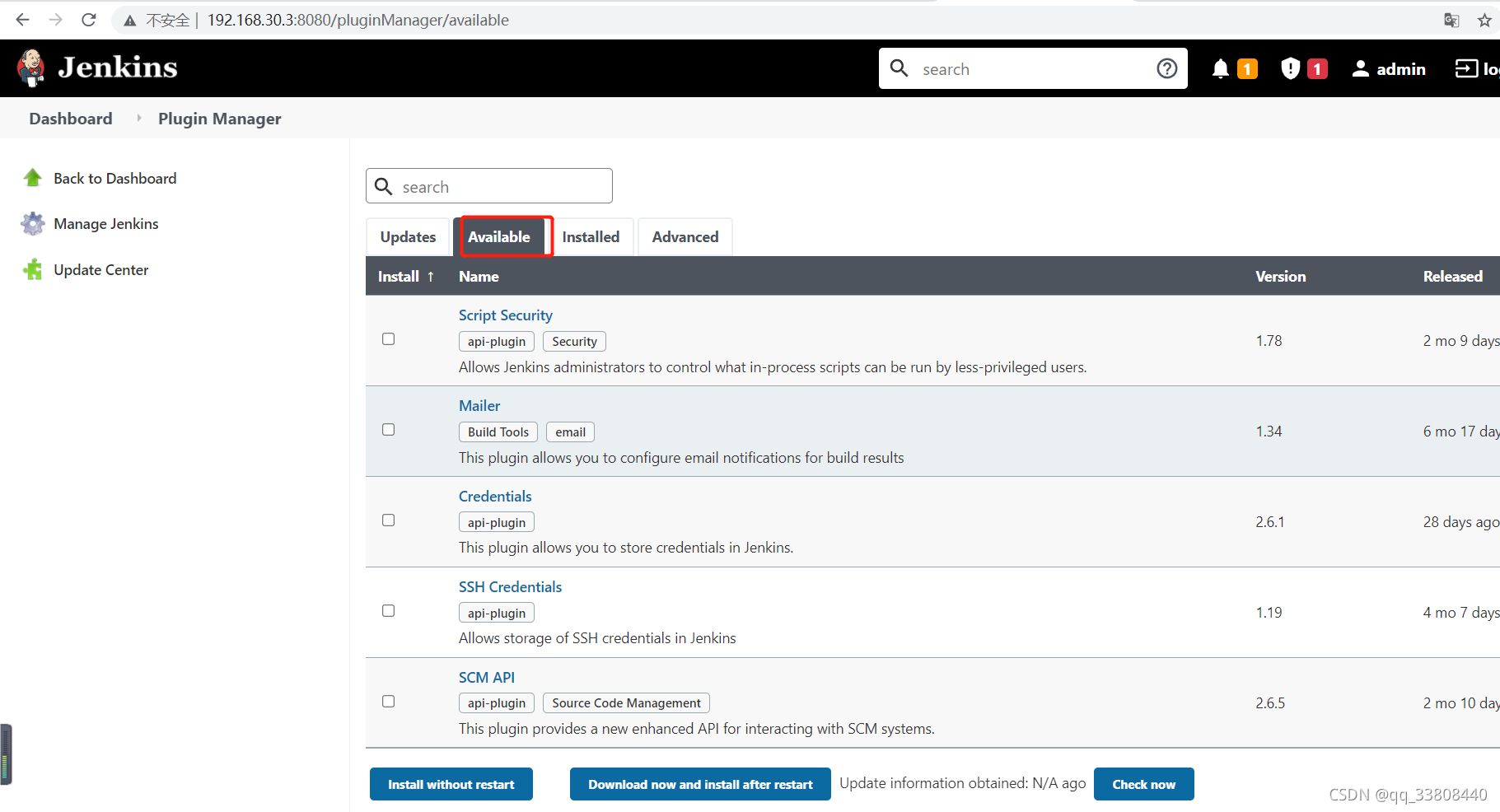The width and height of the screenshot is (1500, 812).
Task: Click the admin username link
Action: pos(1401,69)
